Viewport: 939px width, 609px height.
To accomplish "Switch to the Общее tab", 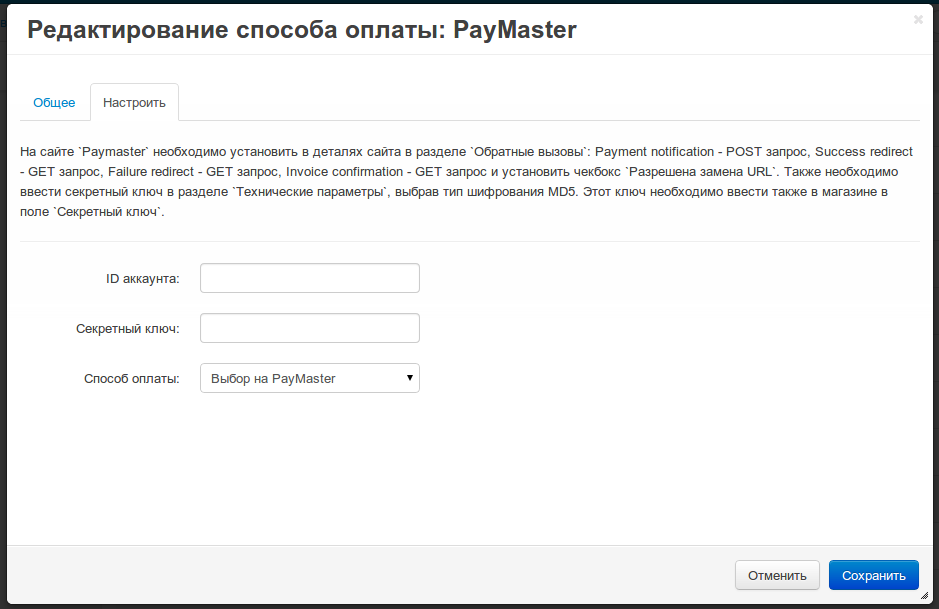I will click(x=54, y=103).
